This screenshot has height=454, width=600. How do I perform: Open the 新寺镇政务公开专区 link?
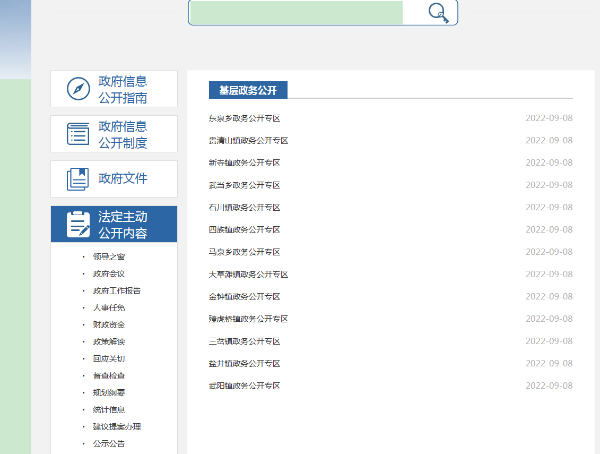(244, 162)
